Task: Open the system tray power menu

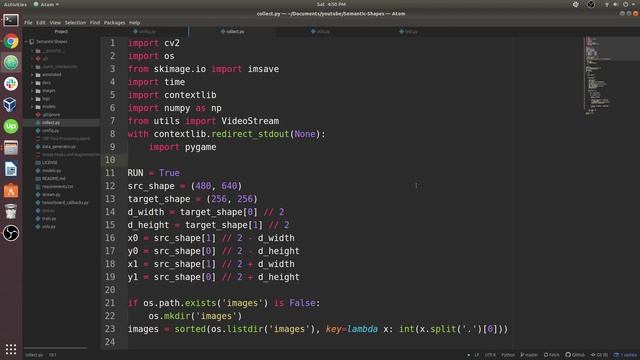Action: tap(625, 4)
